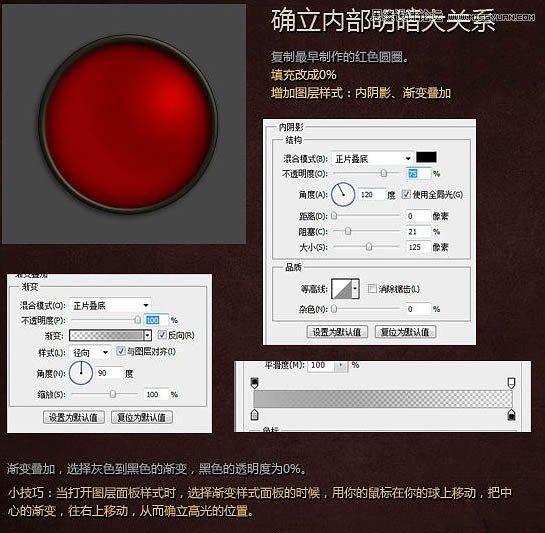This screenshot has height=533, width=545.
Task: Click the 阻塞 choke slider handle
Action: (x=348, y=231)
